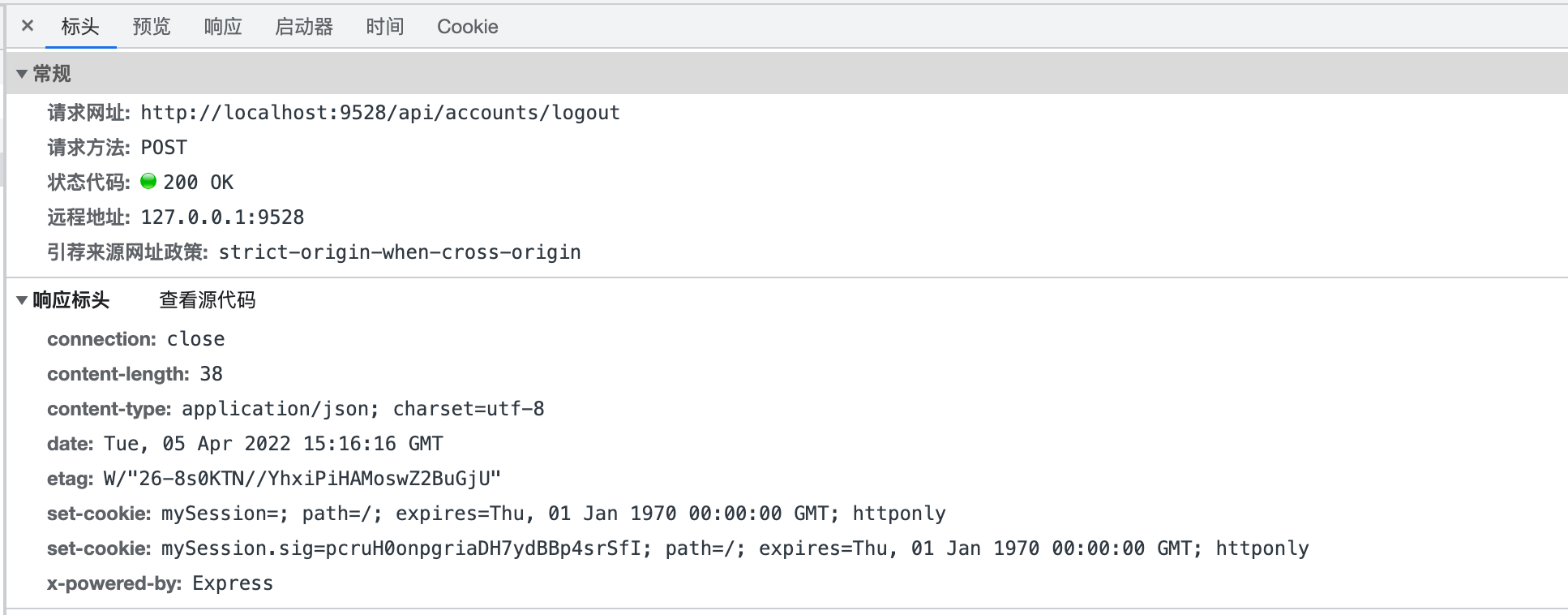Image resolution: width=1568 pixels, height=615 pixels.
Task: Click the request URL http://localhost:9528/api/accounts/logout
Action: (x=379, y=113)
